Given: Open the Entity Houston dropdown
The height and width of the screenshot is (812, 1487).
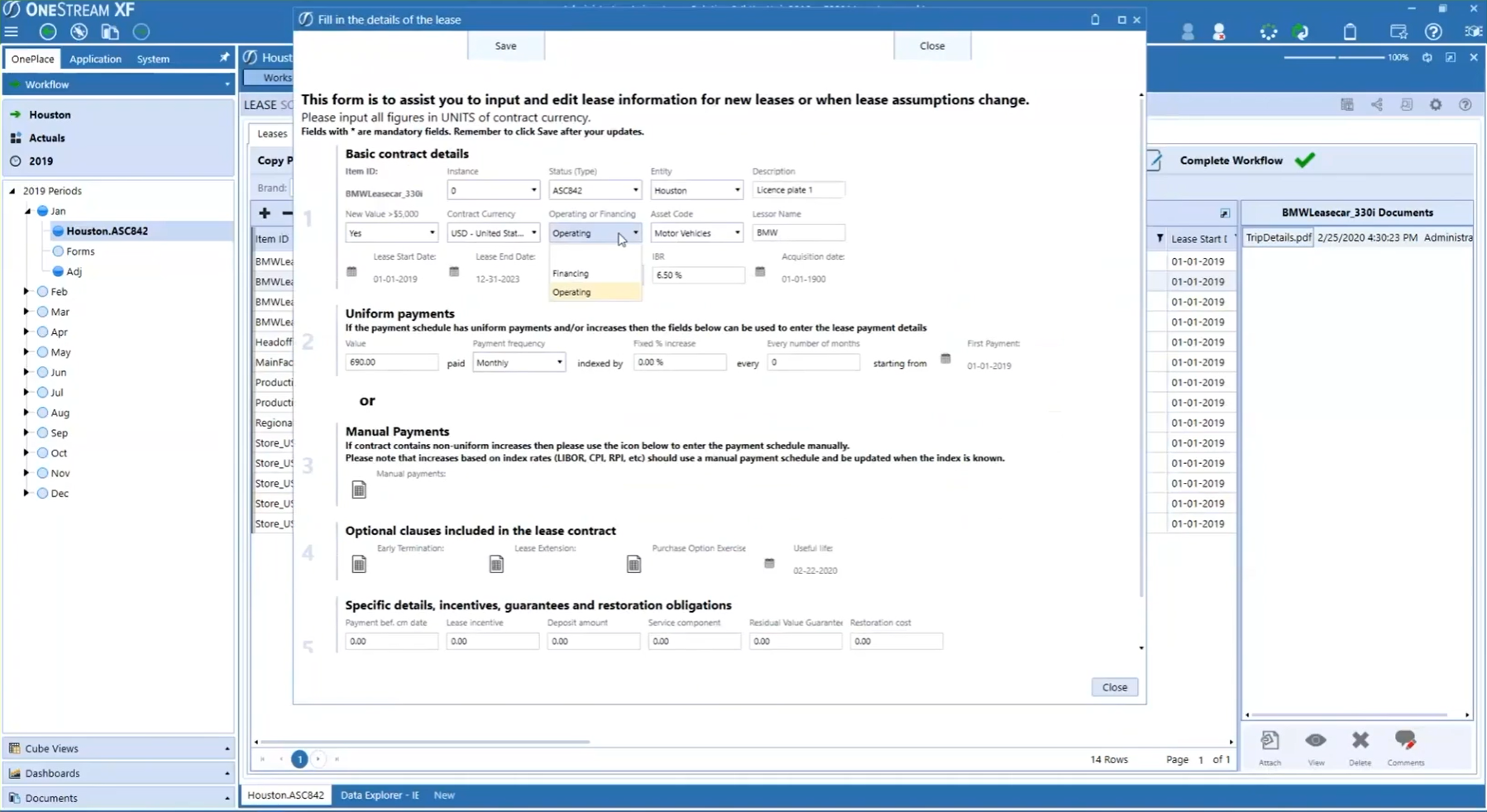Looking at the screenshot, I should (696, 190).
